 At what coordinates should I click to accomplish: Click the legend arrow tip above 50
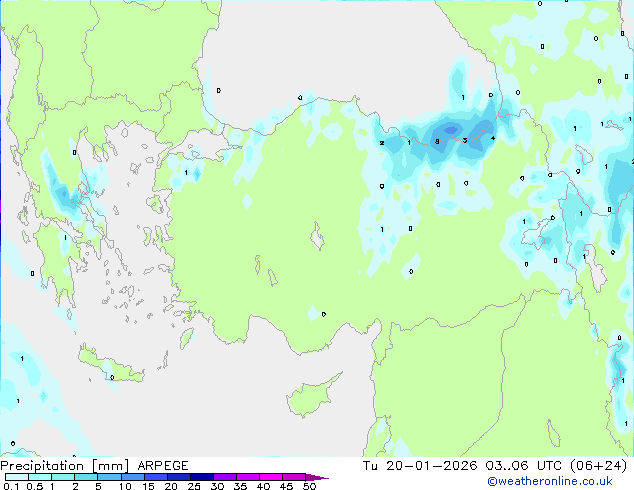[317, 477]
